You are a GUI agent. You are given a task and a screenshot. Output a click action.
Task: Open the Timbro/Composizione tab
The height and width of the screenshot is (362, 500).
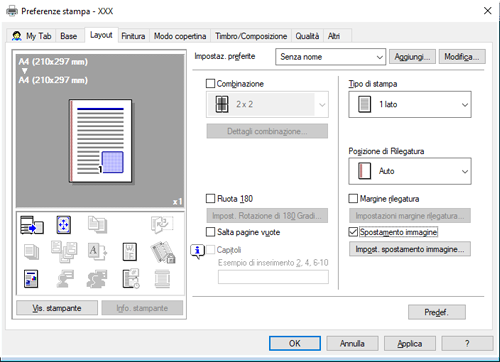251,36
